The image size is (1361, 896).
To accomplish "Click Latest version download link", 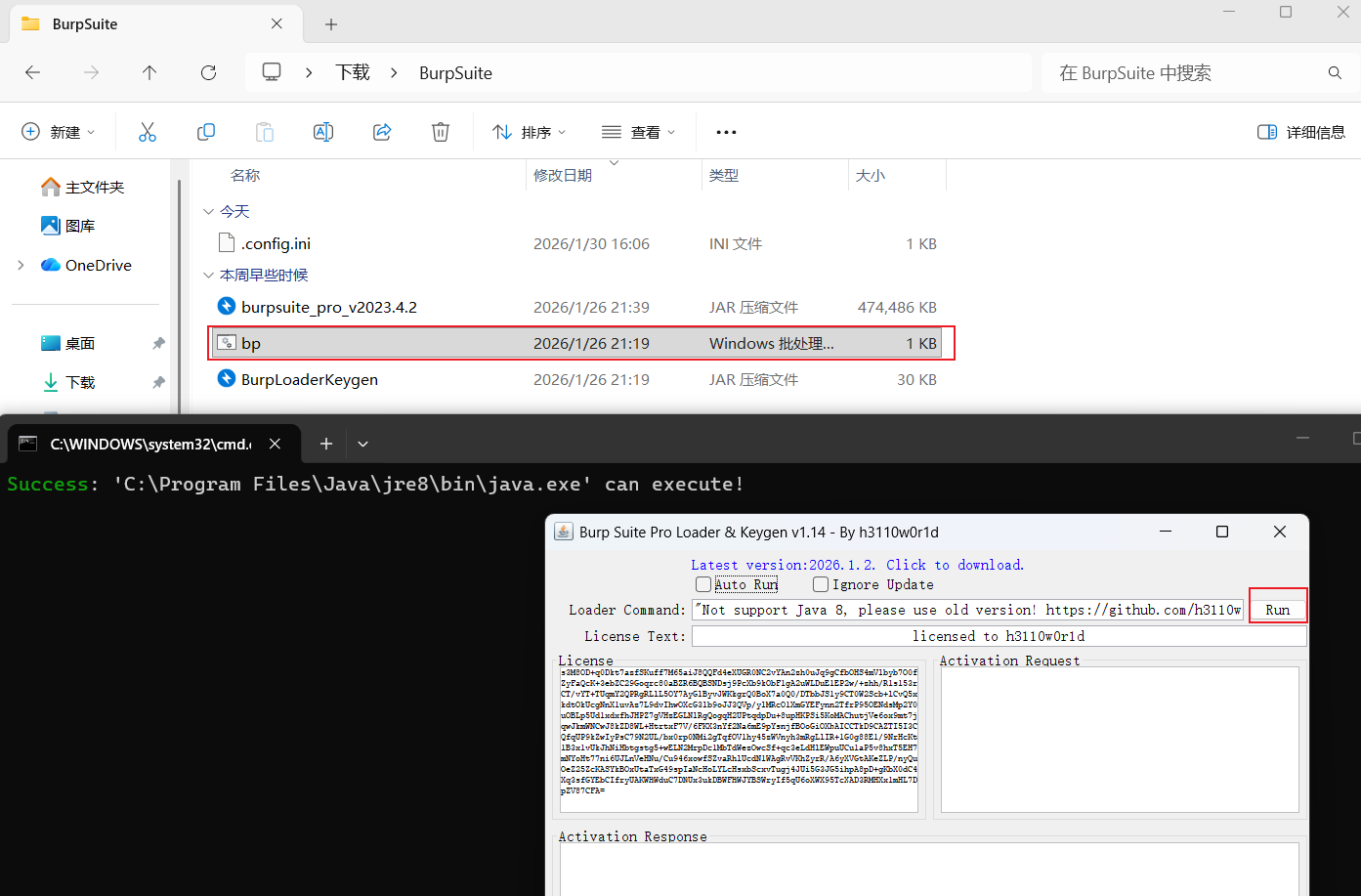I will click(x=858, y=565).
